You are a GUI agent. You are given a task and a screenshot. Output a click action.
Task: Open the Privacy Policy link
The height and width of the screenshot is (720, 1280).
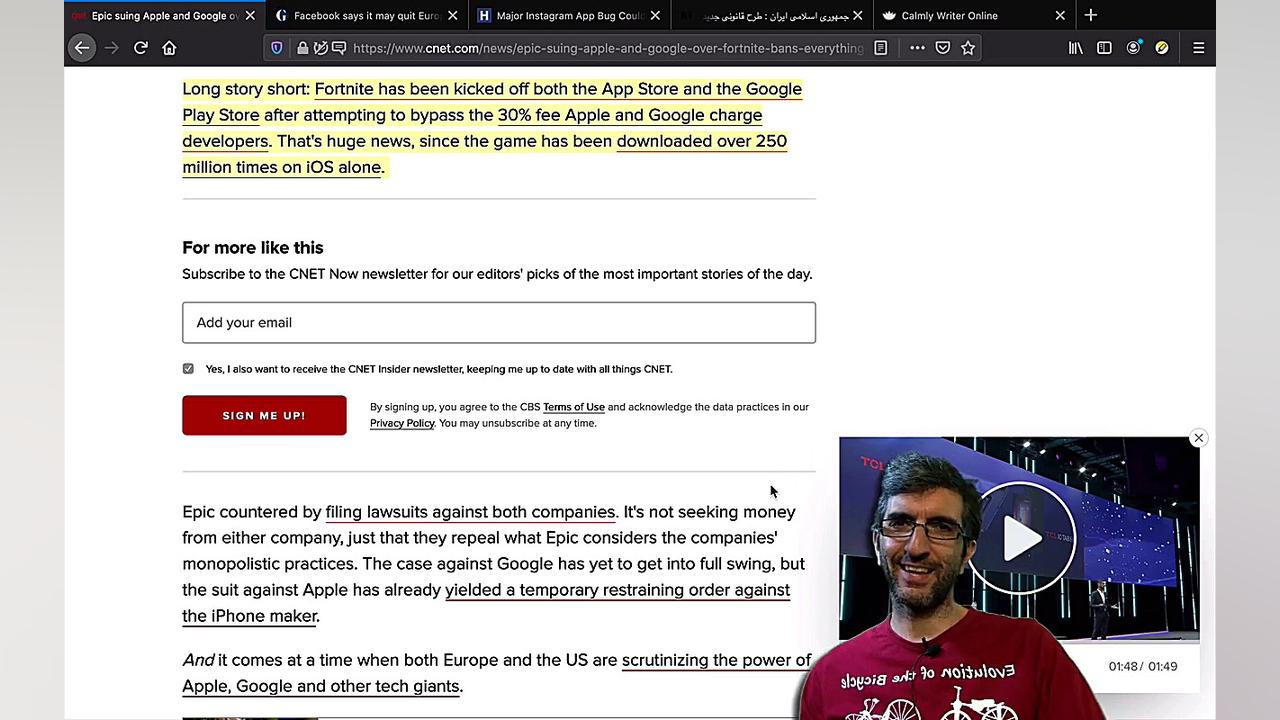pos(402,423)
